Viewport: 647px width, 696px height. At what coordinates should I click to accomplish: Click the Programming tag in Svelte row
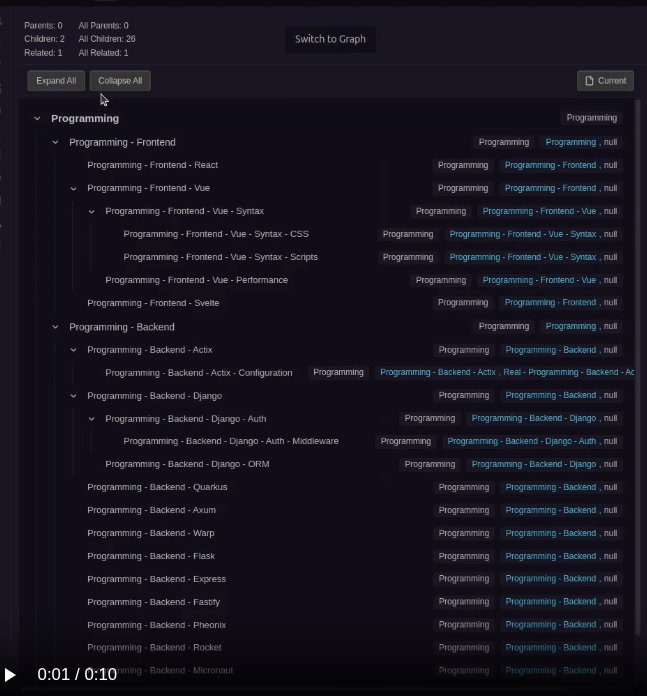(x=463, y=303)
